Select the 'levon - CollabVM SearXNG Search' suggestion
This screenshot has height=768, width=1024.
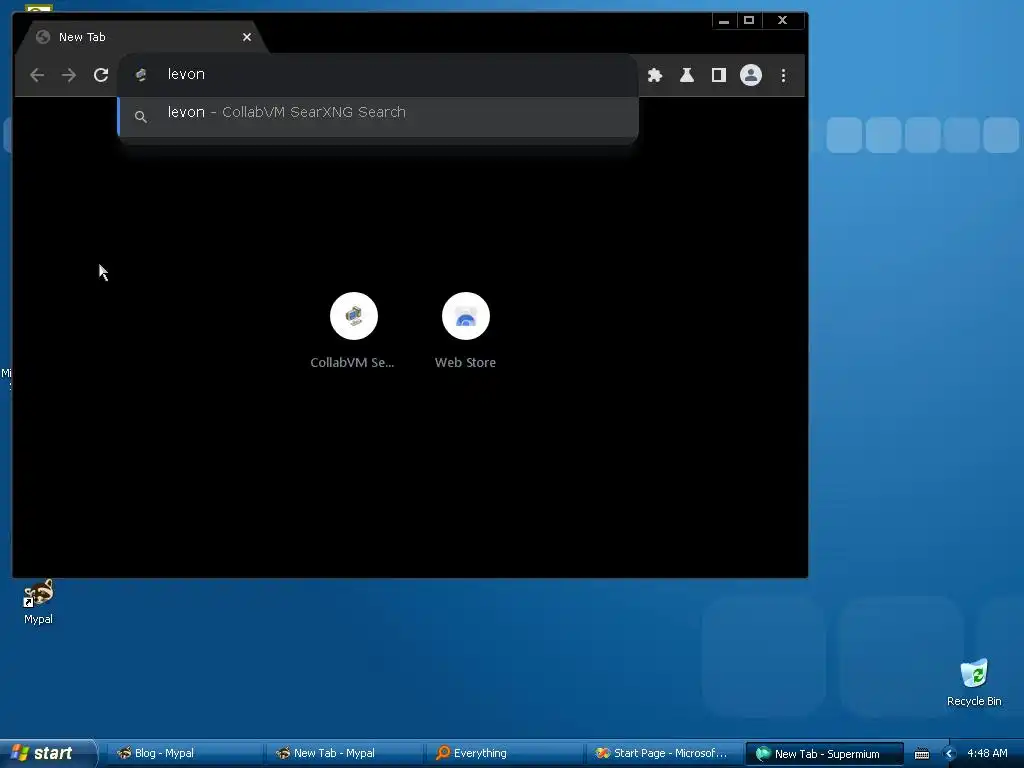[377, 116]
